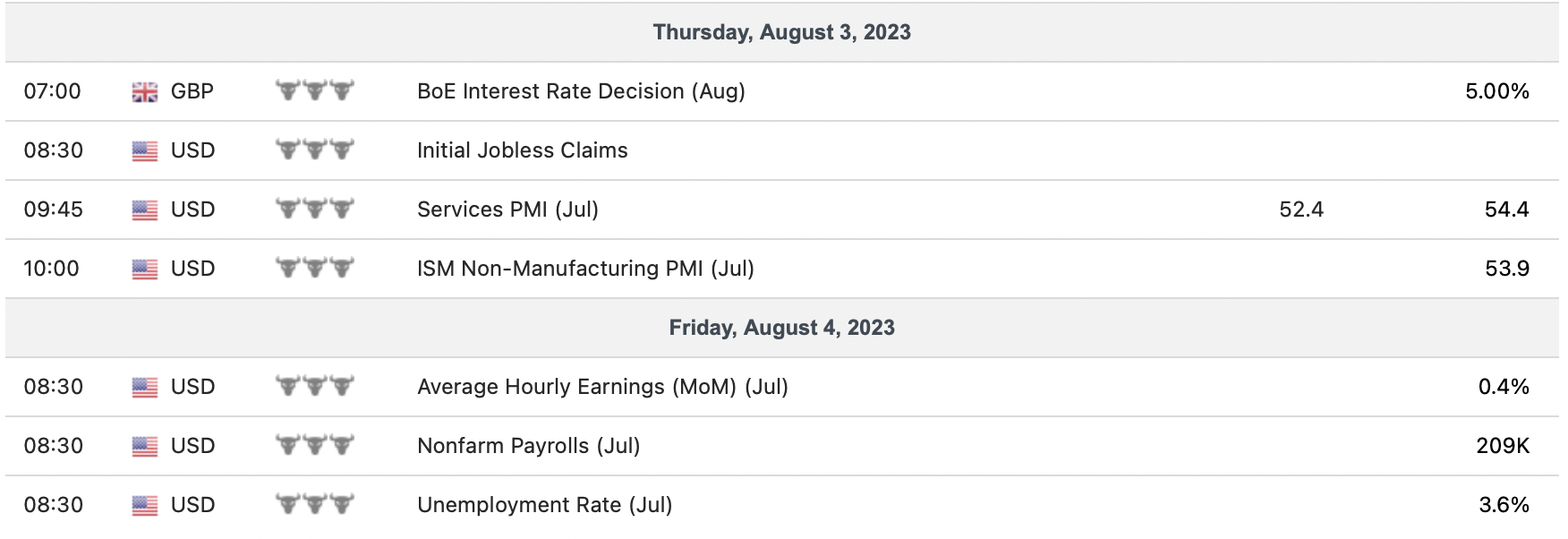Click bull importance icons for Unemployment Rate
Image resolution: width=1568 pixels, height=539 pixels.
(x=314, y=504)
